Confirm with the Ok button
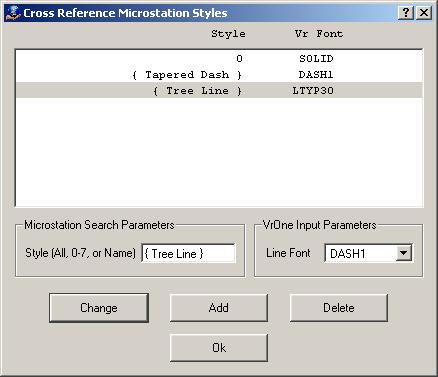The width and height of the screenshot is (438, 377). tap(219, 348)
